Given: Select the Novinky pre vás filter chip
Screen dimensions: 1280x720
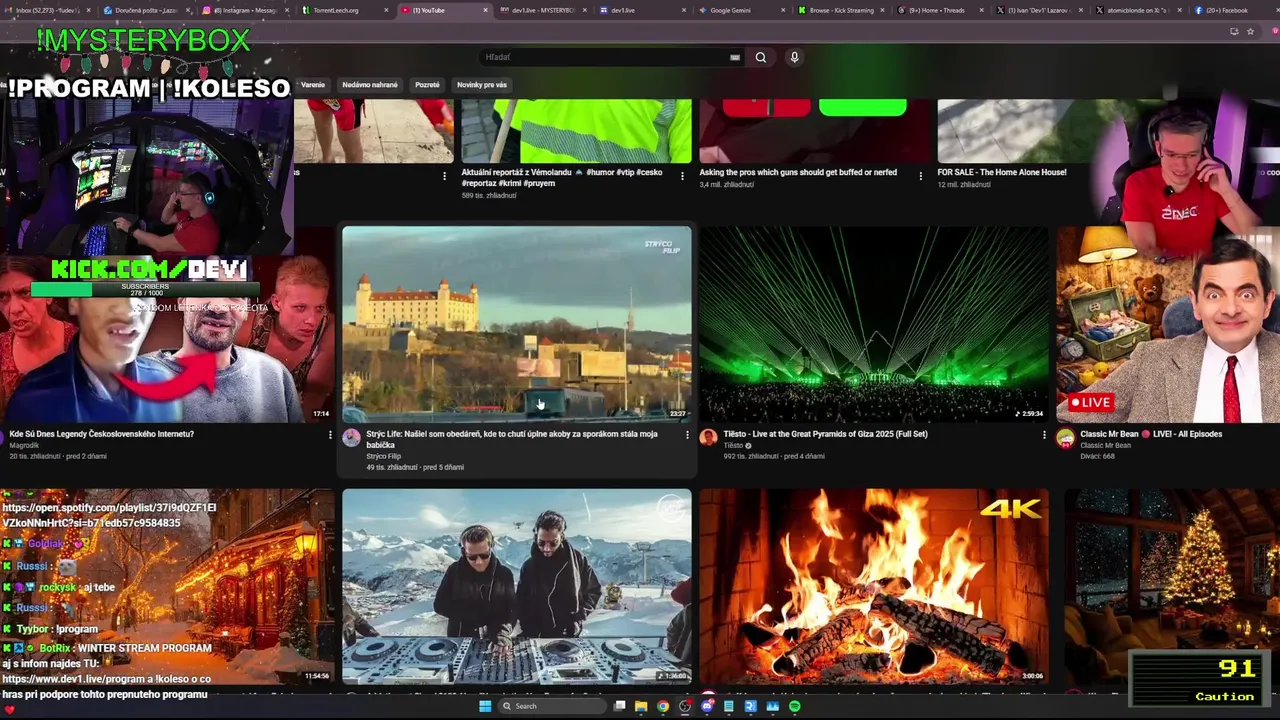Looking at the screenshot, I should 482,85.
